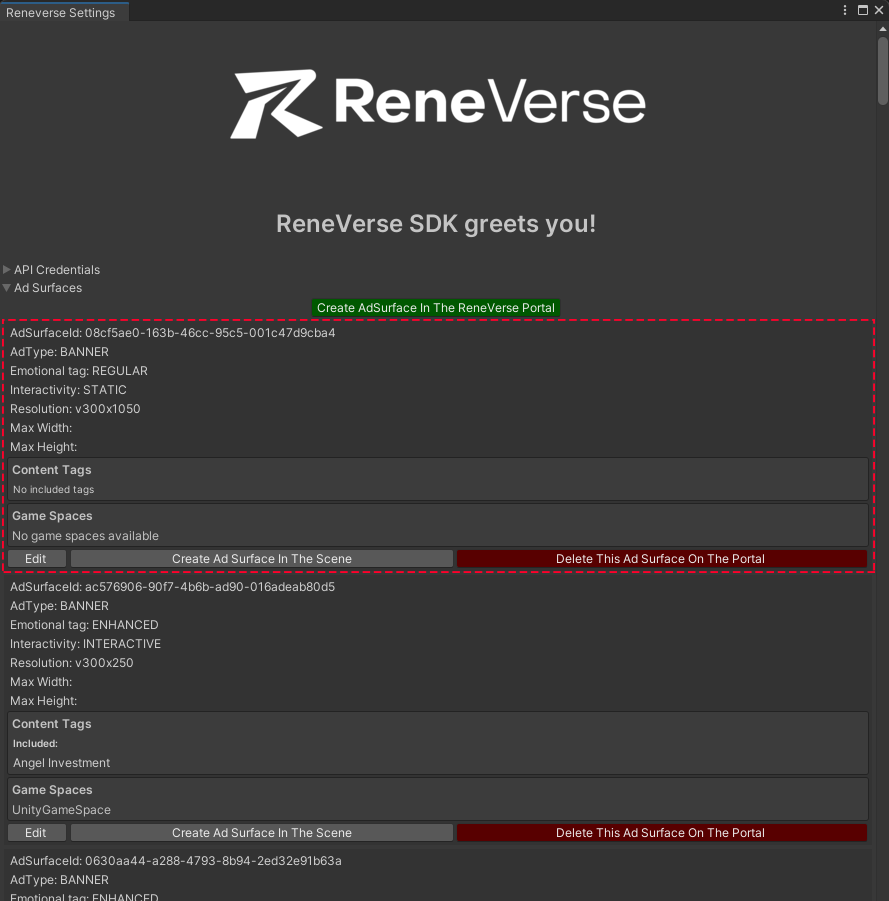889x901 pixels.
Task: Create the INTERACTIVE ad surface in the scene
Action: [261, 833]
